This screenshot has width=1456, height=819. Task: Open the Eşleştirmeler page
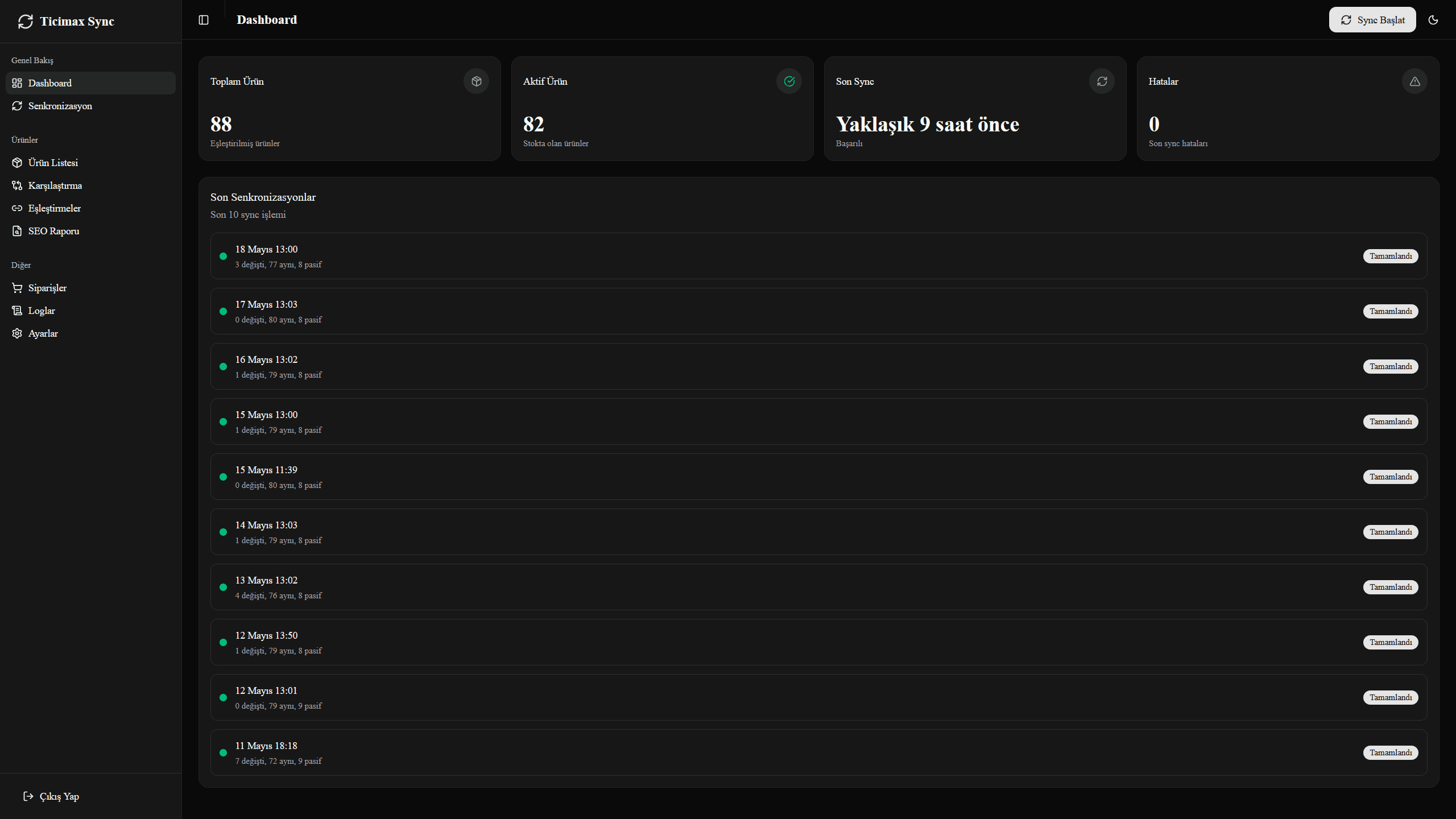tap(91, 208)
